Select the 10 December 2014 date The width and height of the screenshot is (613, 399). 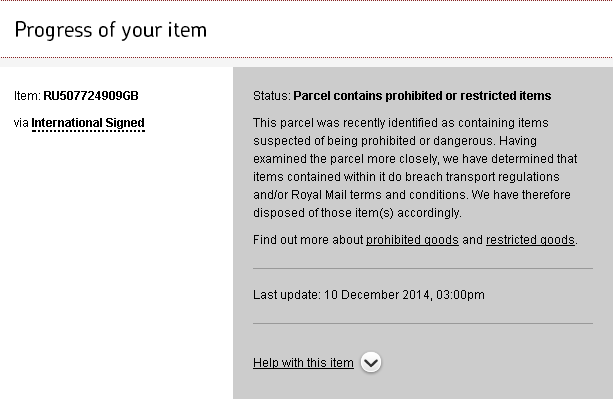tap(377, 295)
